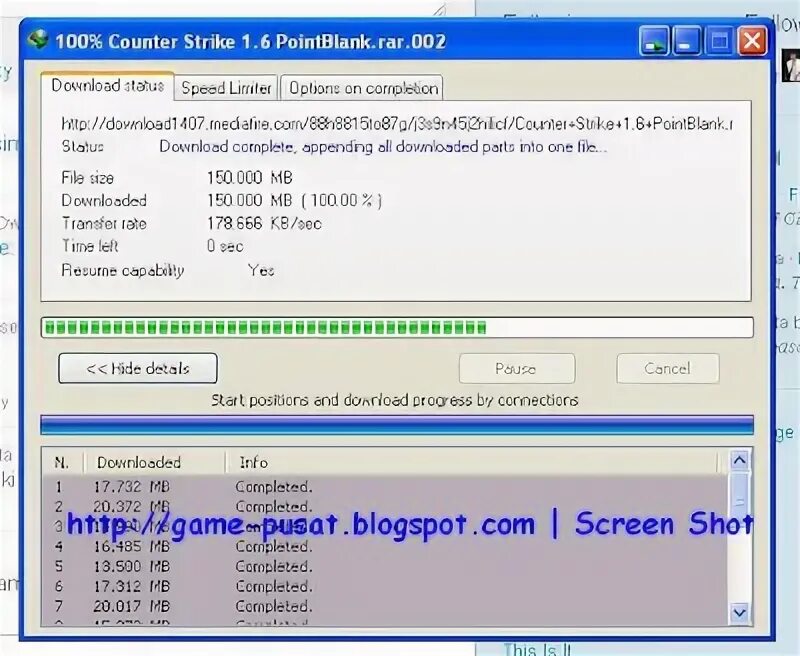Image resolution: width=800 pixels, height=656 pixels.
Task: Click the IDM icon in title bar
Action: (38, 40)
